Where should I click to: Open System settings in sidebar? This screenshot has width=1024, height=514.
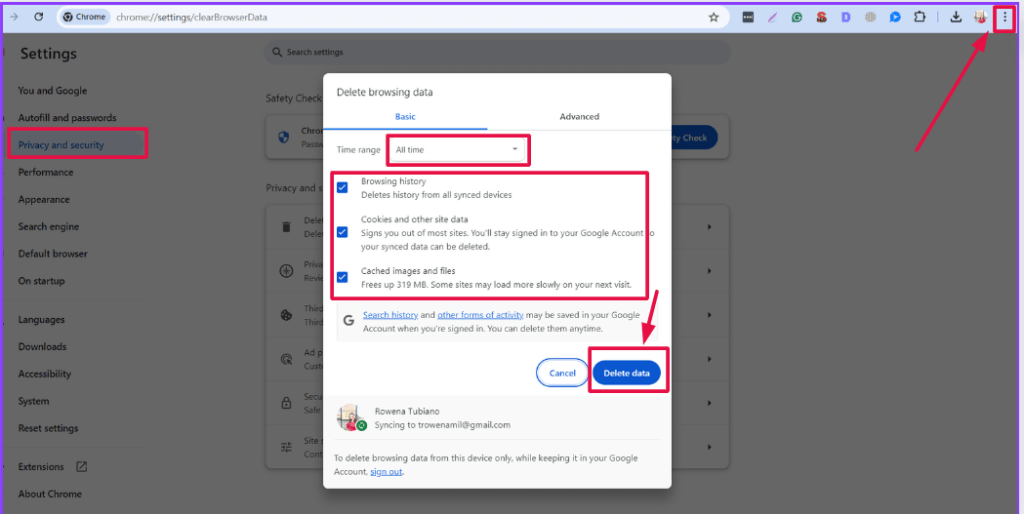(33, 401)
